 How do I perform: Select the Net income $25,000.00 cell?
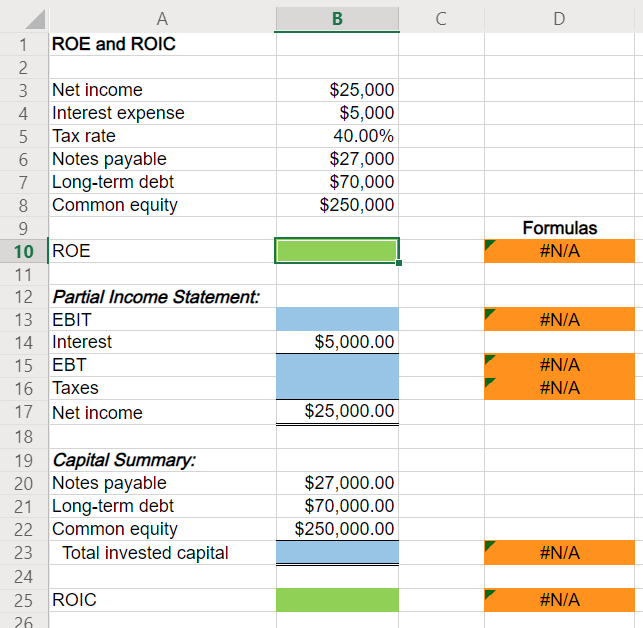[337, 412]
